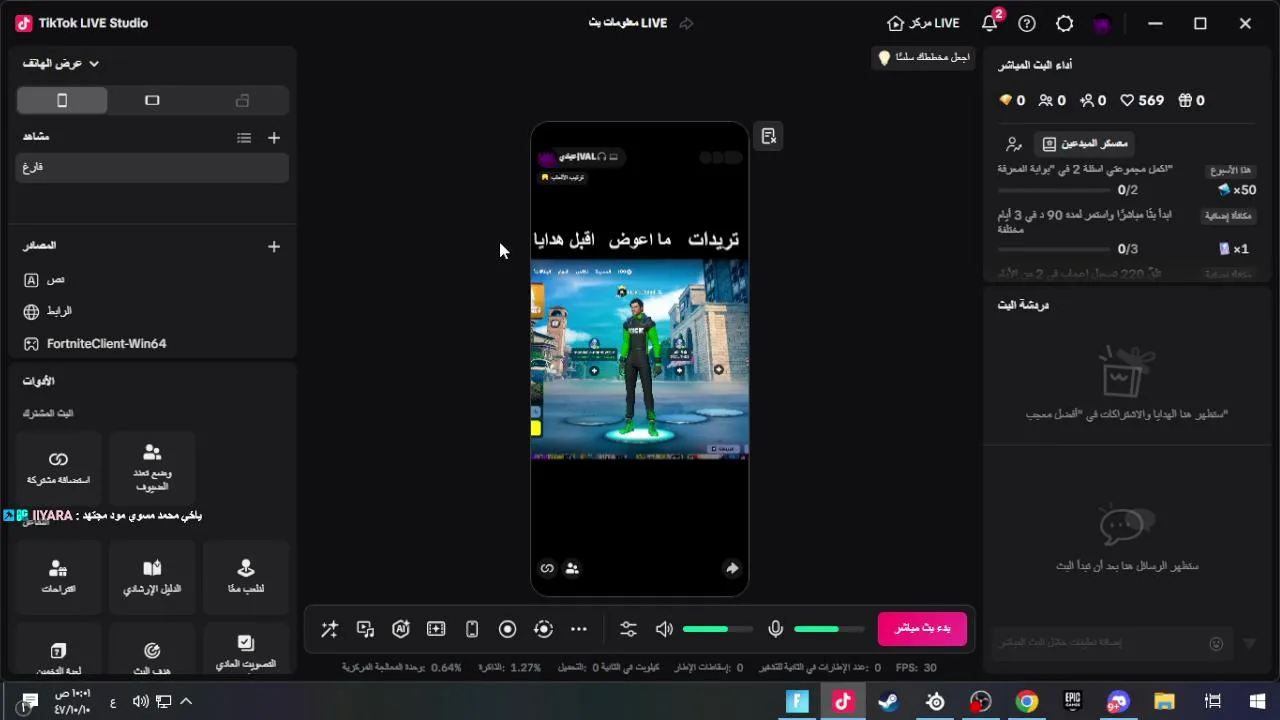Open the الدليل الإرشادي guide tool
This screenshot has height=720, width=1280.
[x=152, y=576]
